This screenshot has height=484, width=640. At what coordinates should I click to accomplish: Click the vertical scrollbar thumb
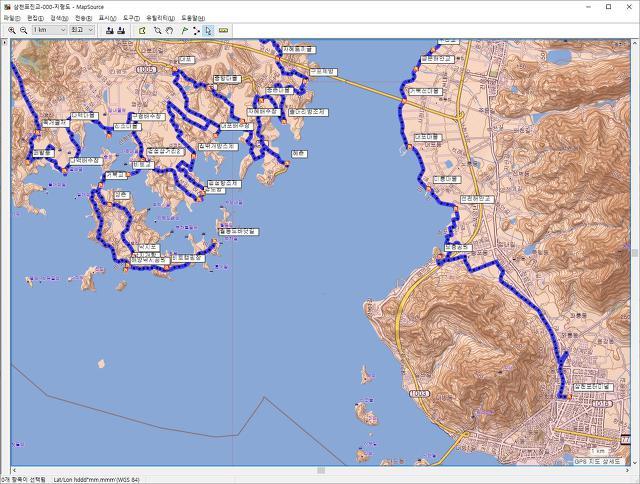[x=635, y=253]
